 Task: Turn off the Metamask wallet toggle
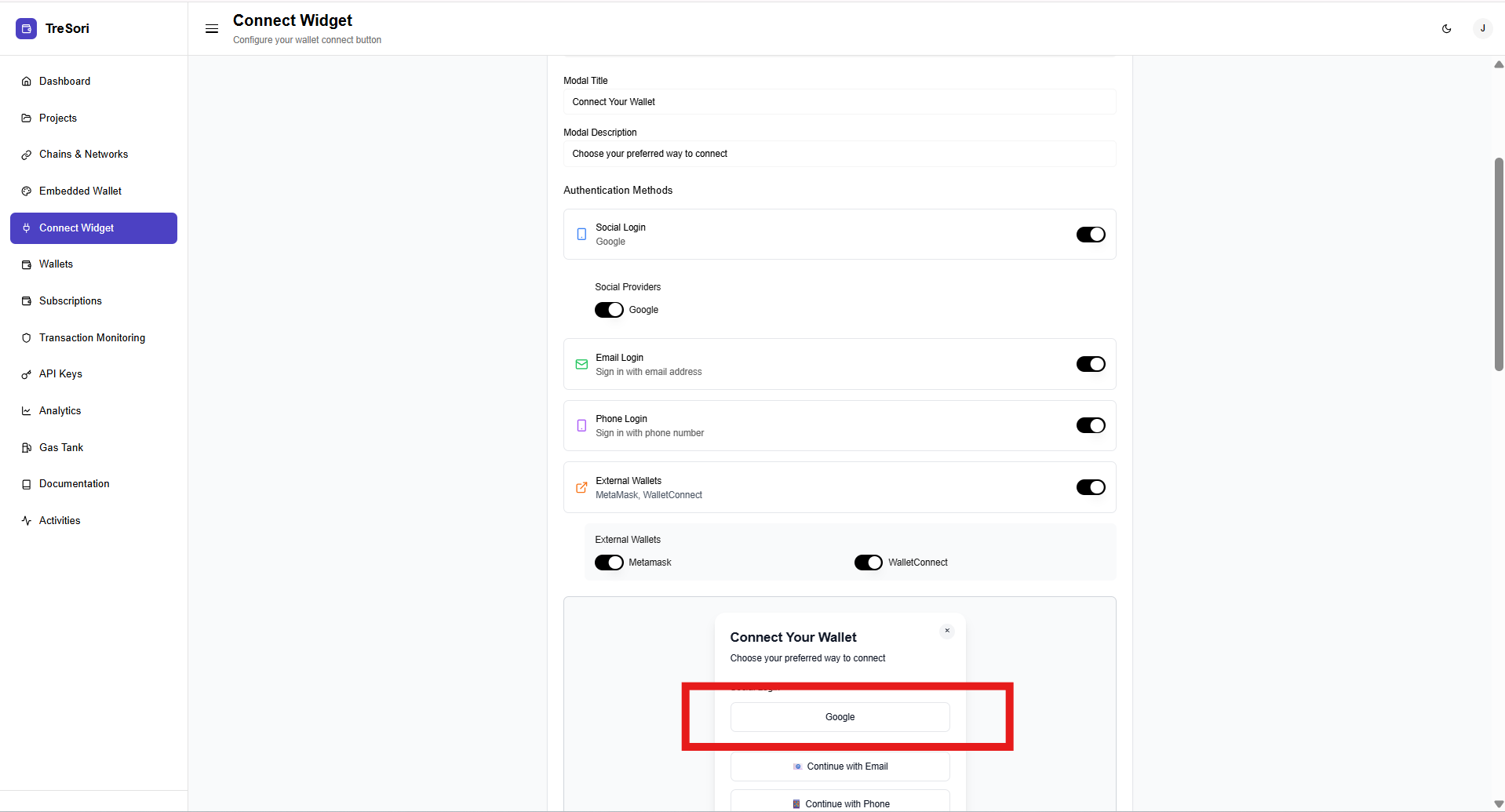coord(609,563)
